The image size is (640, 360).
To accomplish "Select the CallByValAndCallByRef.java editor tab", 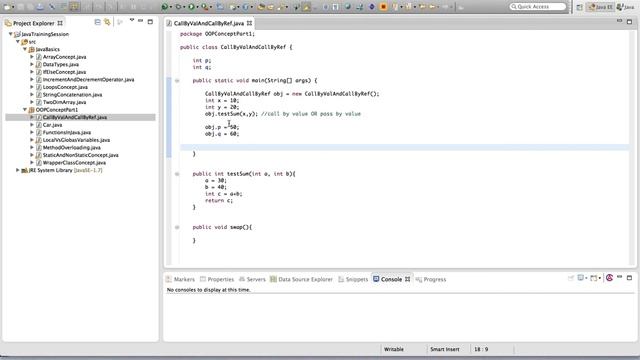I will (x=209, y=23).
